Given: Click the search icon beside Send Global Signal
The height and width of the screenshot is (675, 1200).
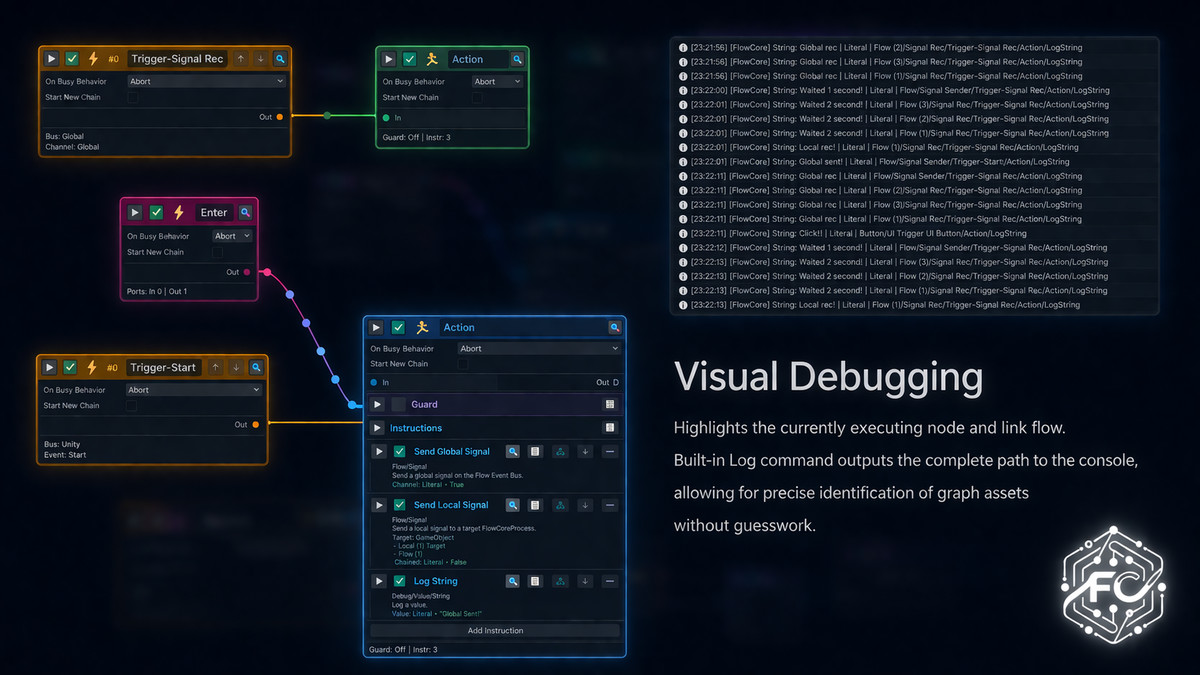Looking at the screenshot, I should click(x=513, y=452).
